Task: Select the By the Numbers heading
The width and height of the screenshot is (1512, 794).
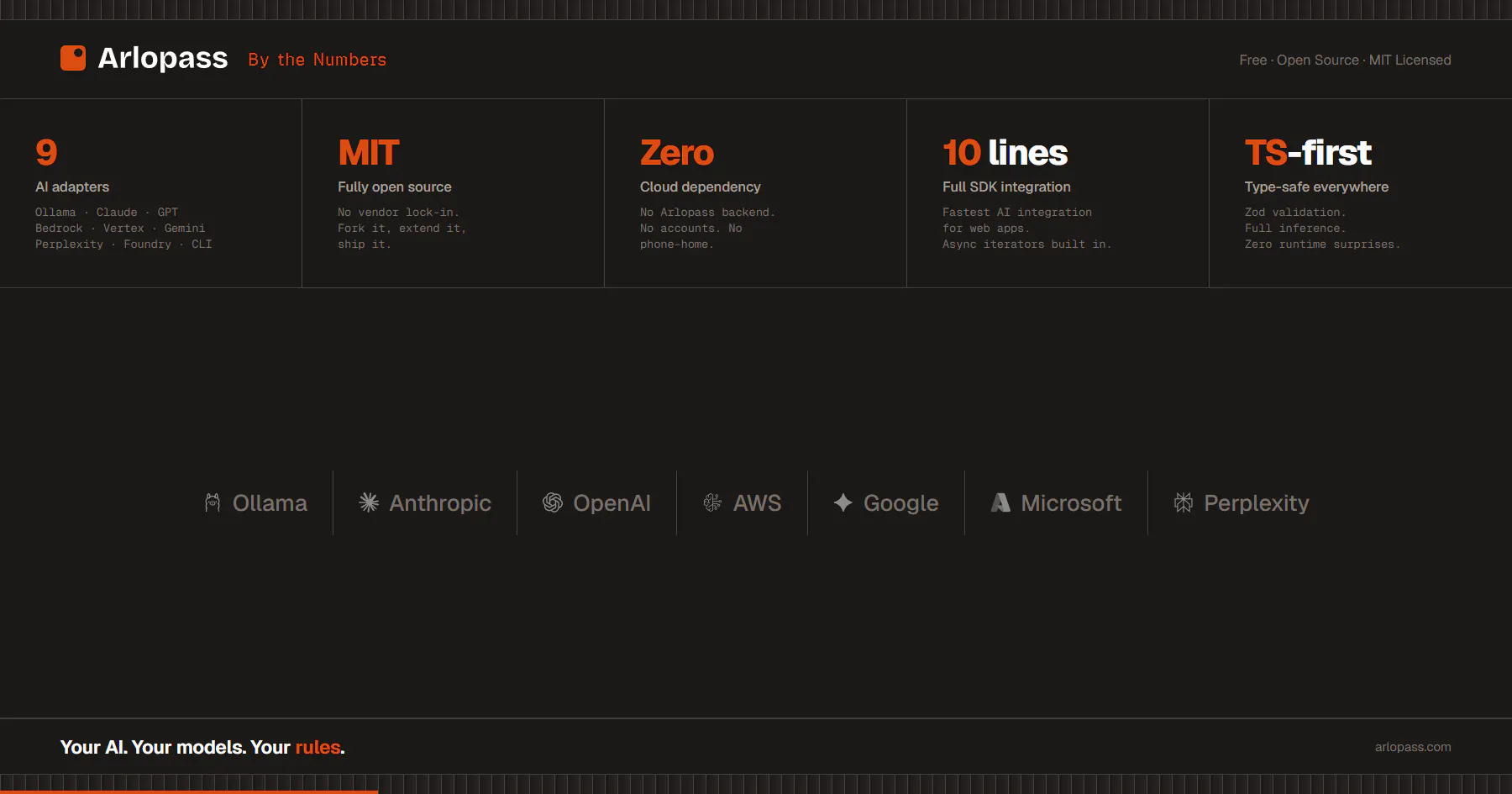Action: (318, 60)
